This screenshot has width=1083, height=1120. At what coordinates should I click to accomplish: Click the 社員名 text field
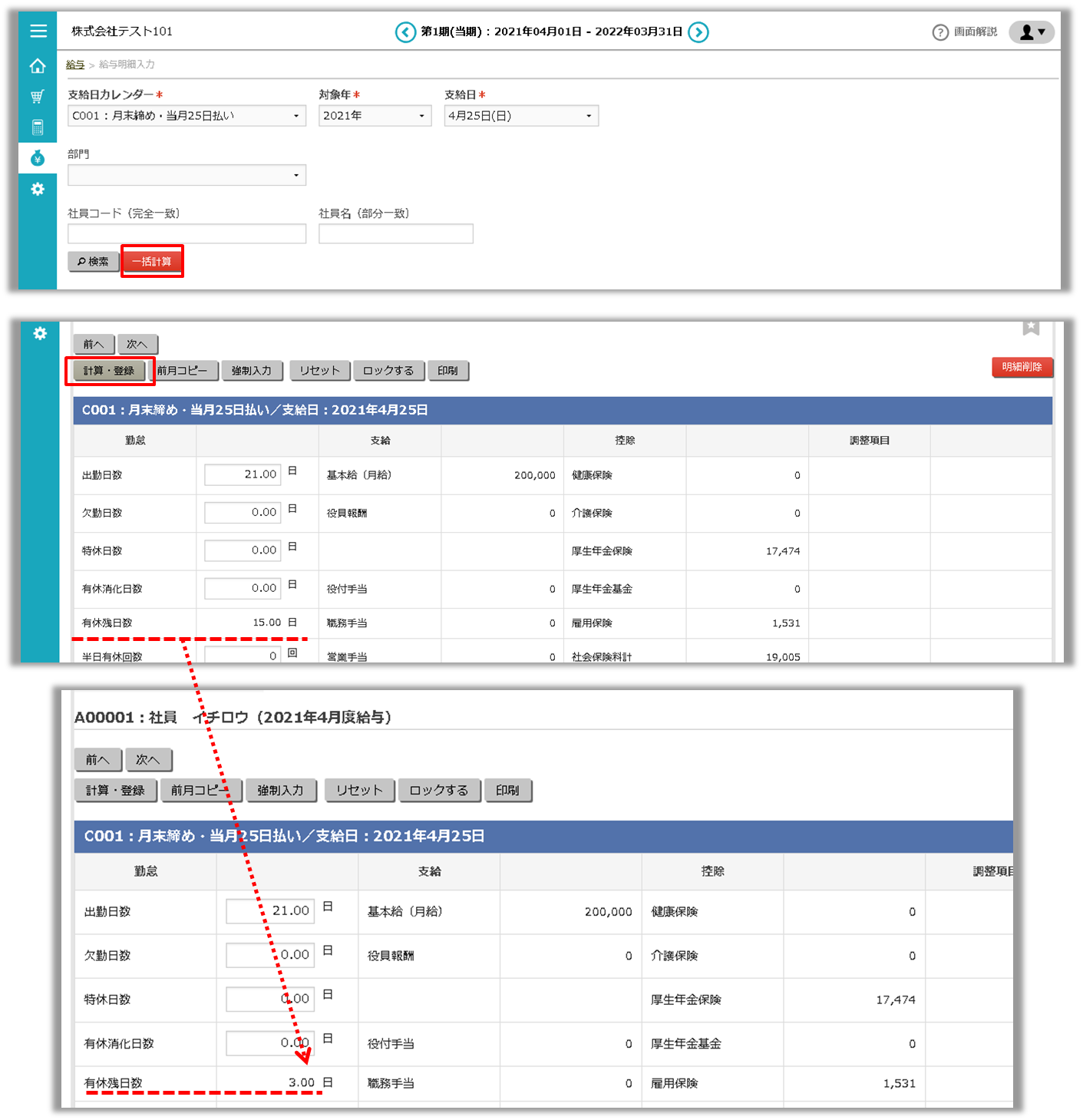point(395,233)
